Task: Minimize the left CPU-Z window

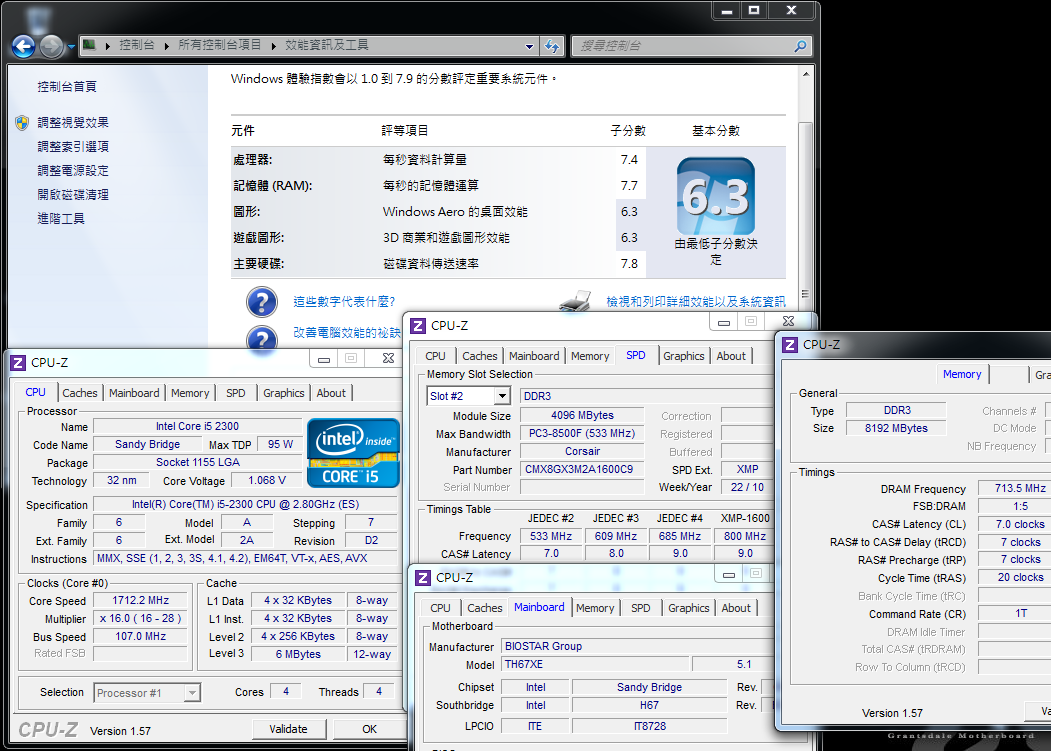Action: click(324, 359)
